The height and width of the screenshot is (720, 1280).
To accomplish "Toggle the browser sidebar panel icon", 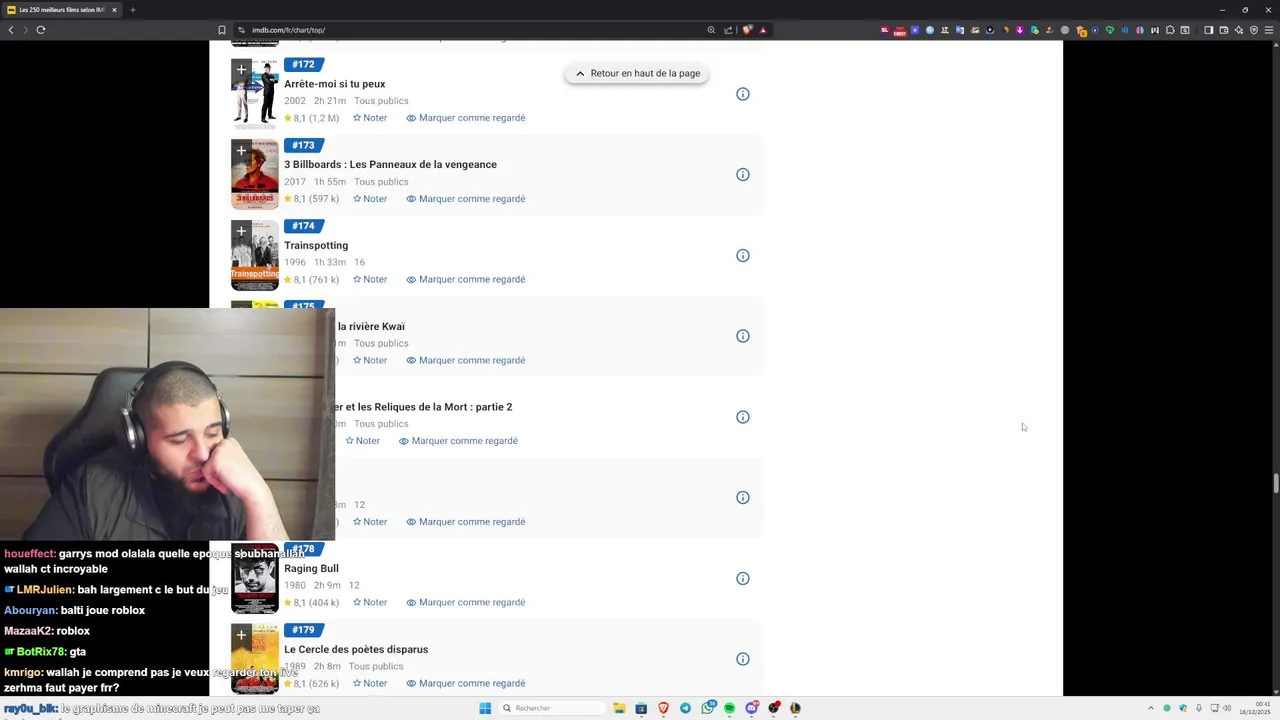I will (1208, 30).
